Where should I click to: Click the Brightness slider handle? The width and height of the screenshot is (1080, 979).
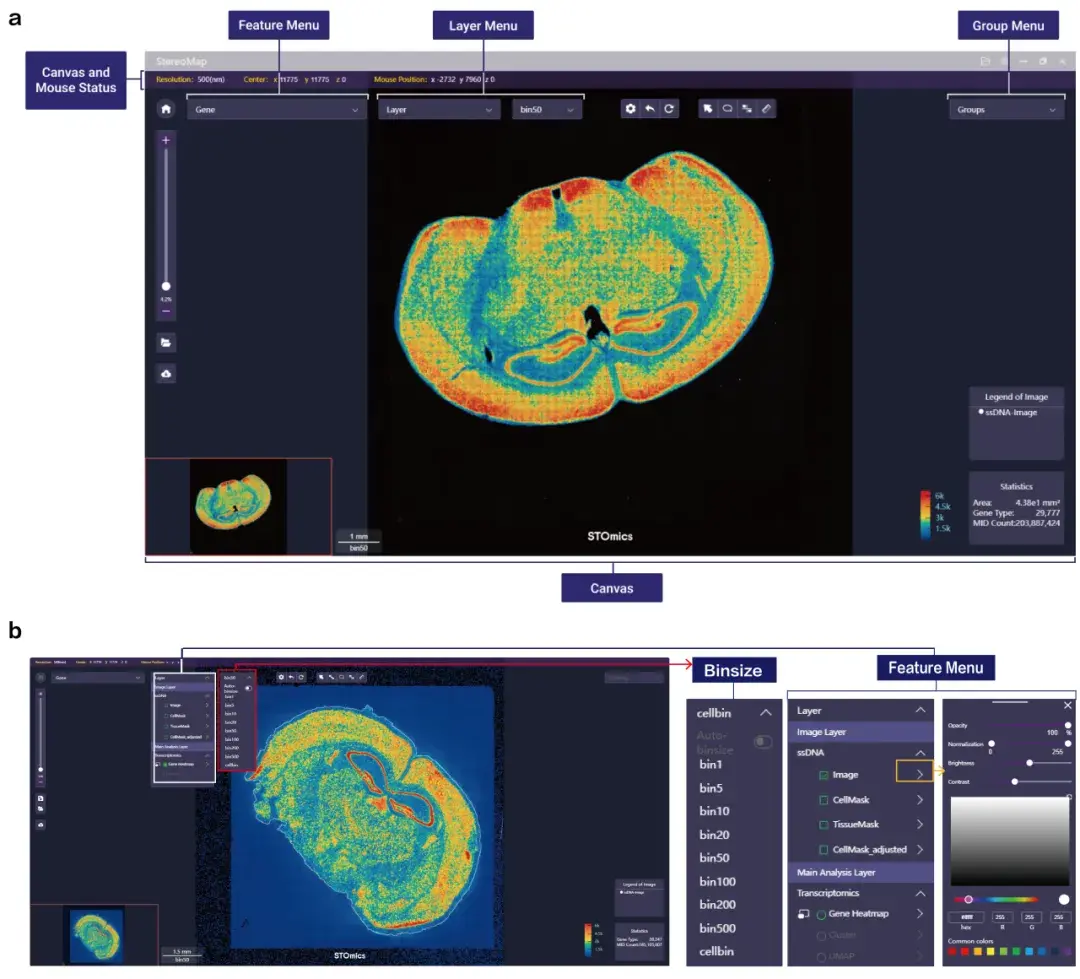pyautogui.click(x=1030, y=763)
